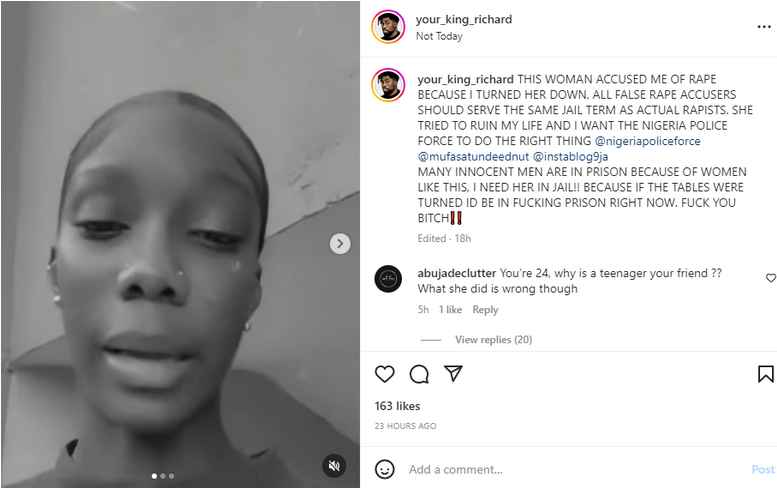Open abujadeclutter's profile avatar

(x=388, y=278)
